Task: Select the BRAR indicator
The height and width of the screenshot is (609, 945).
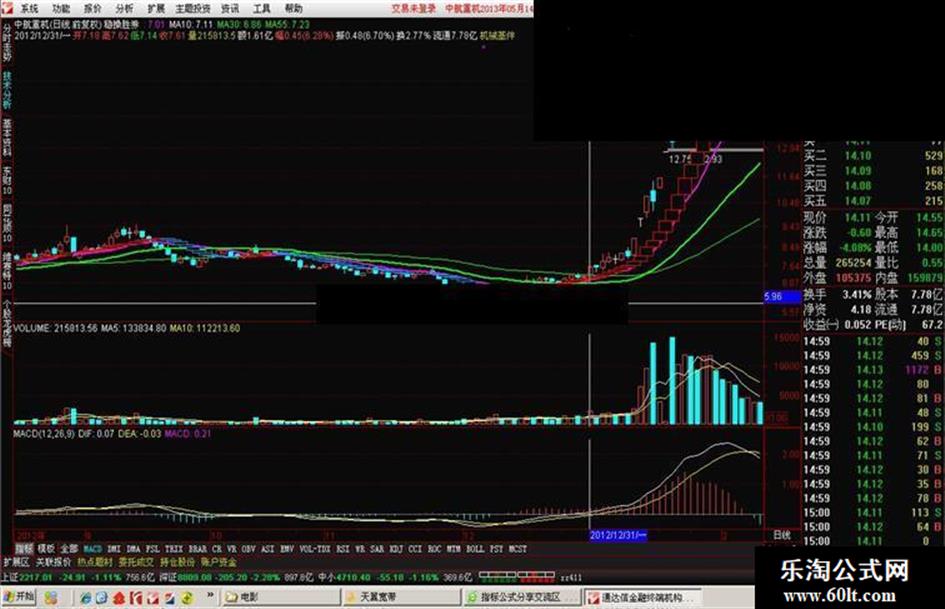Action: point(198,549)
